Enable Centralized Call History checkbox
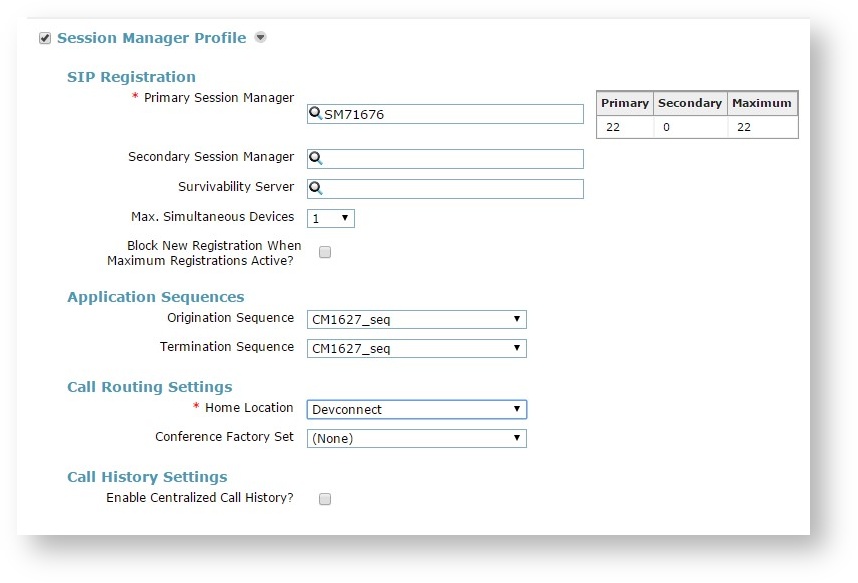The height and width of the screenshot is (583, 858). (x=325, y=499)
